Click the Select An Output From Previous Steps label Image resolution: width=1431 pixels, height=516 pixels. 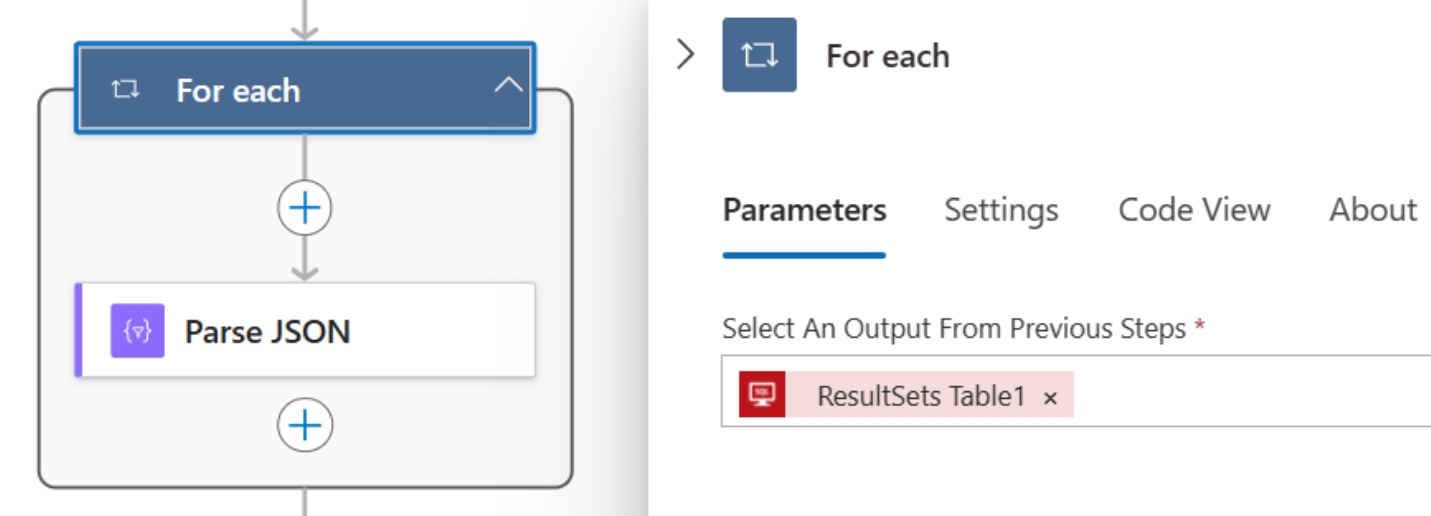[x=954, y=328]
